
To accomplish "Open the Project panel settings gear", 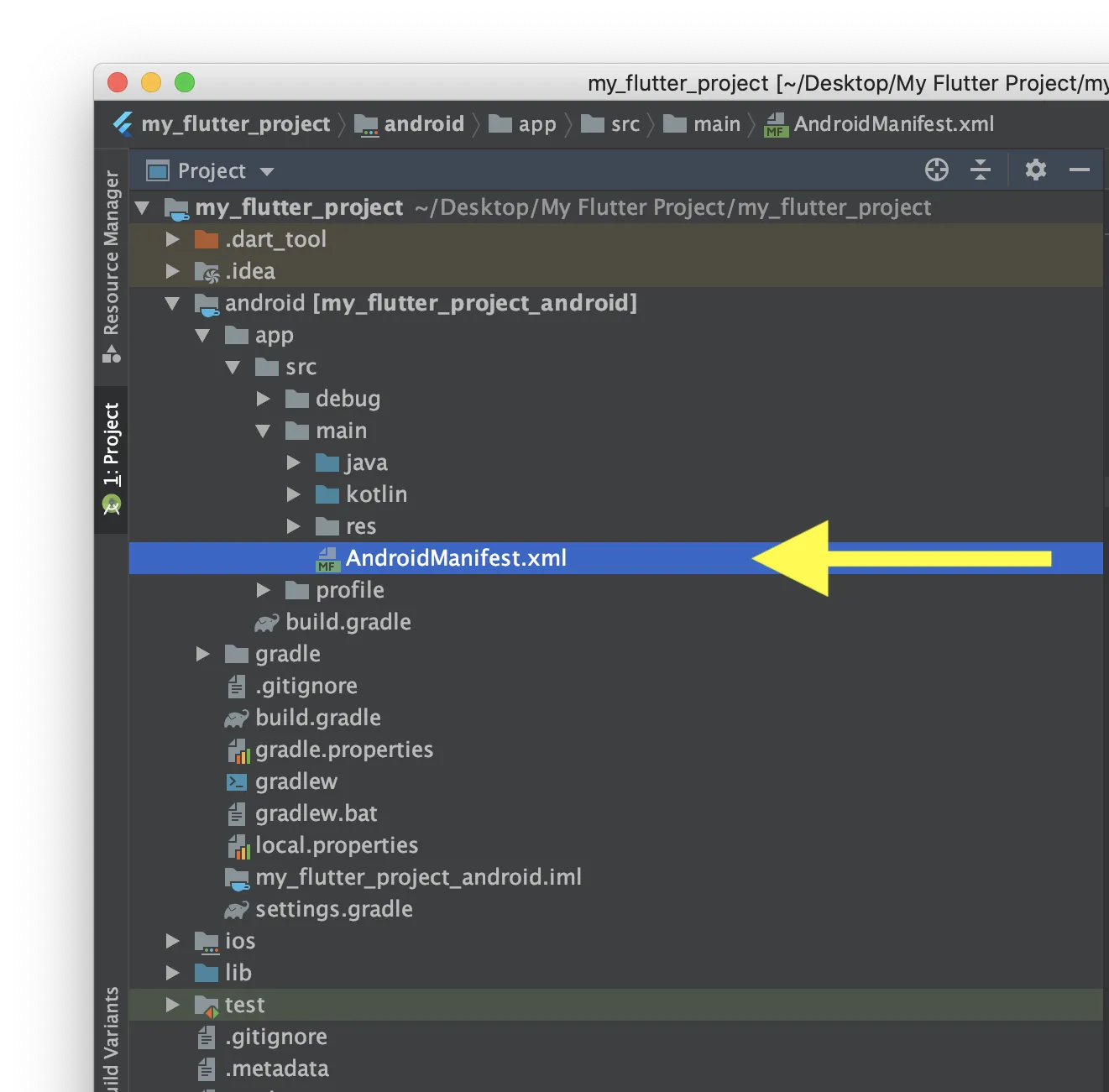I will [1036, 170].
